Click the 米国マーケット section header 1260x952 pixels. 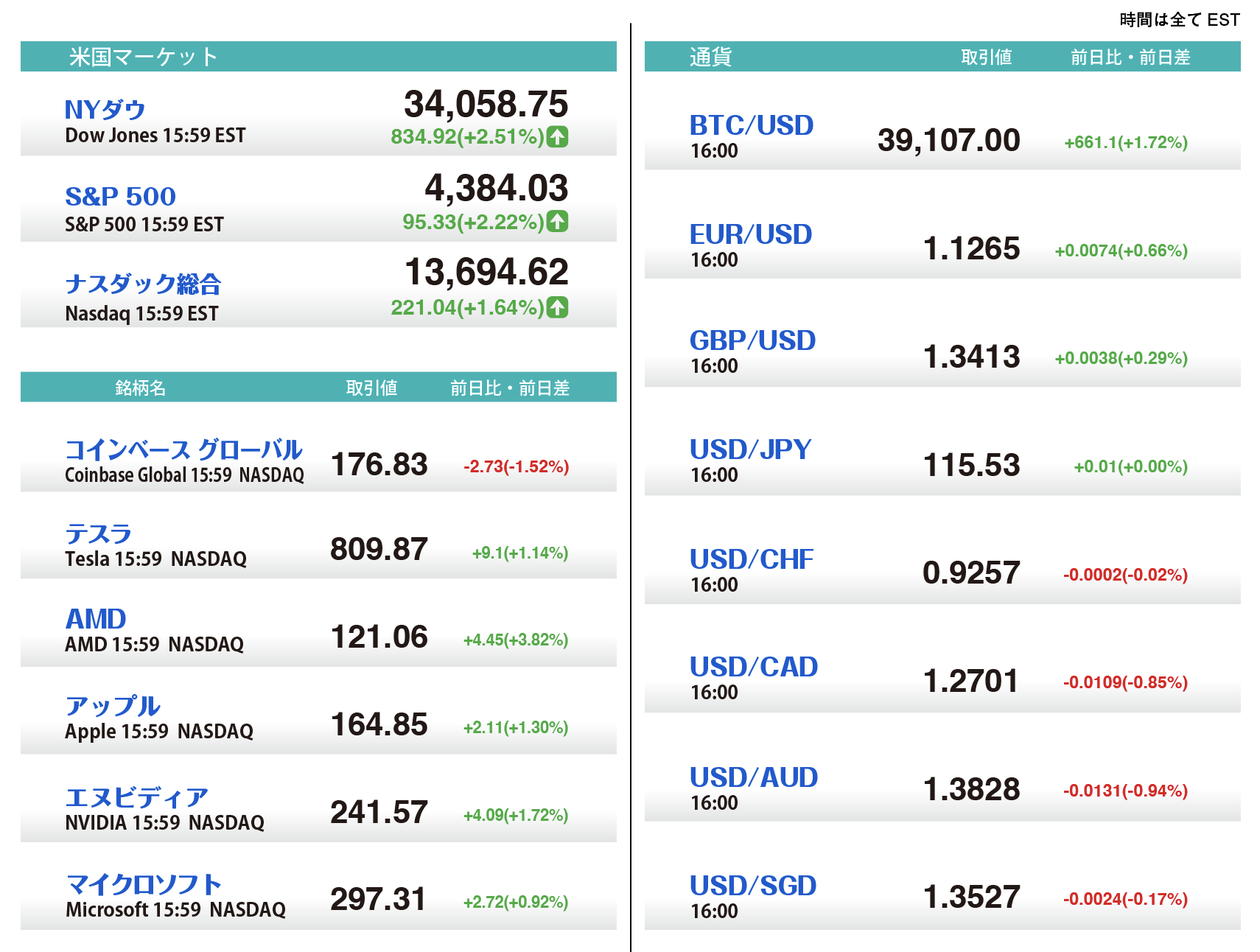tap(144, 57)
